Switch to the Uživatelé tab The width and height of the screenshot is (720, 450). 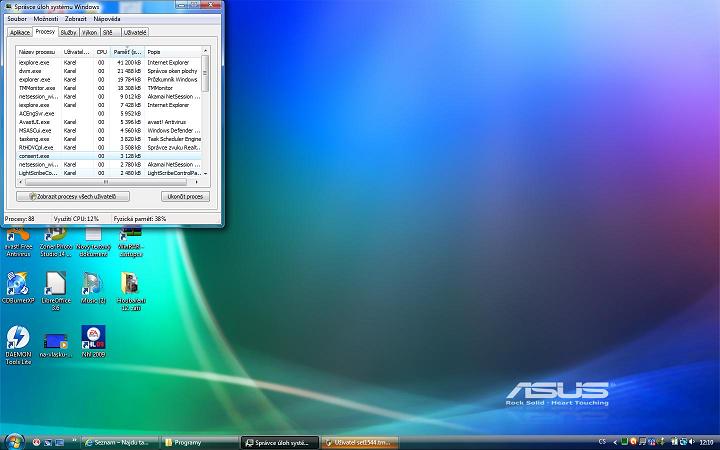click(x=135, y=33)
